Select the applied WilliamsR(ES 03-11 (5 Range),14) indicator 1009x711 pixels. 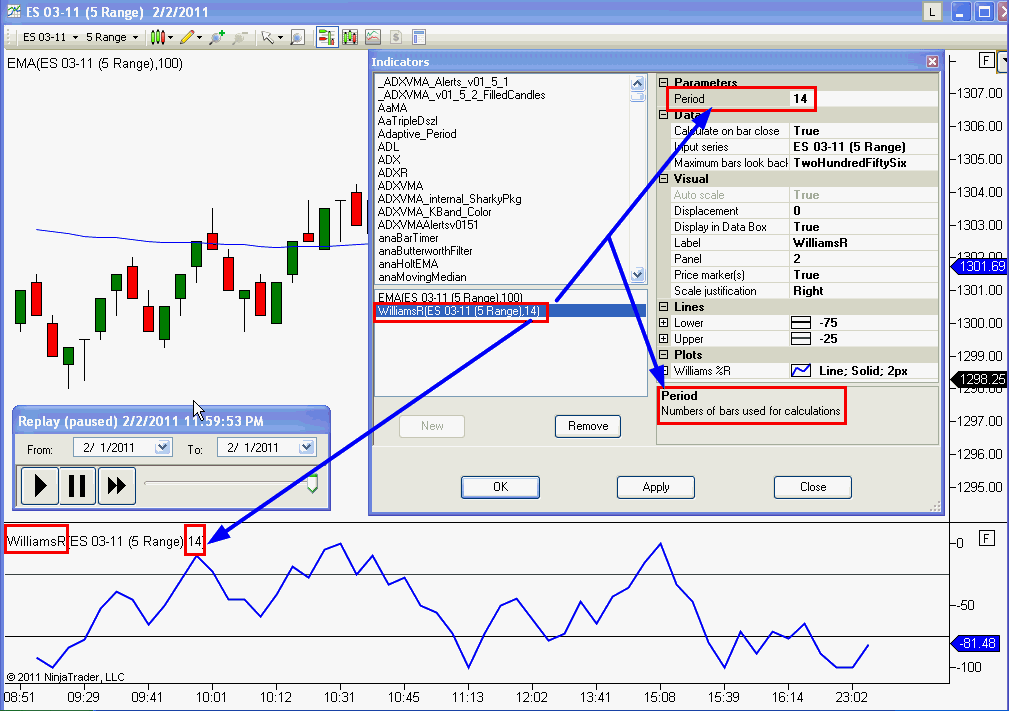coord(459,311)
